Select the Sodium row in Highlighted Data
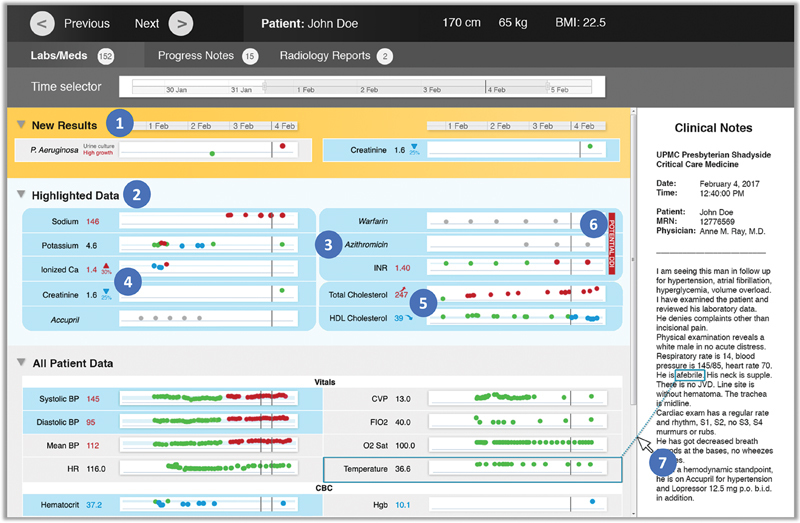The image size is (800, 523). 169,221
